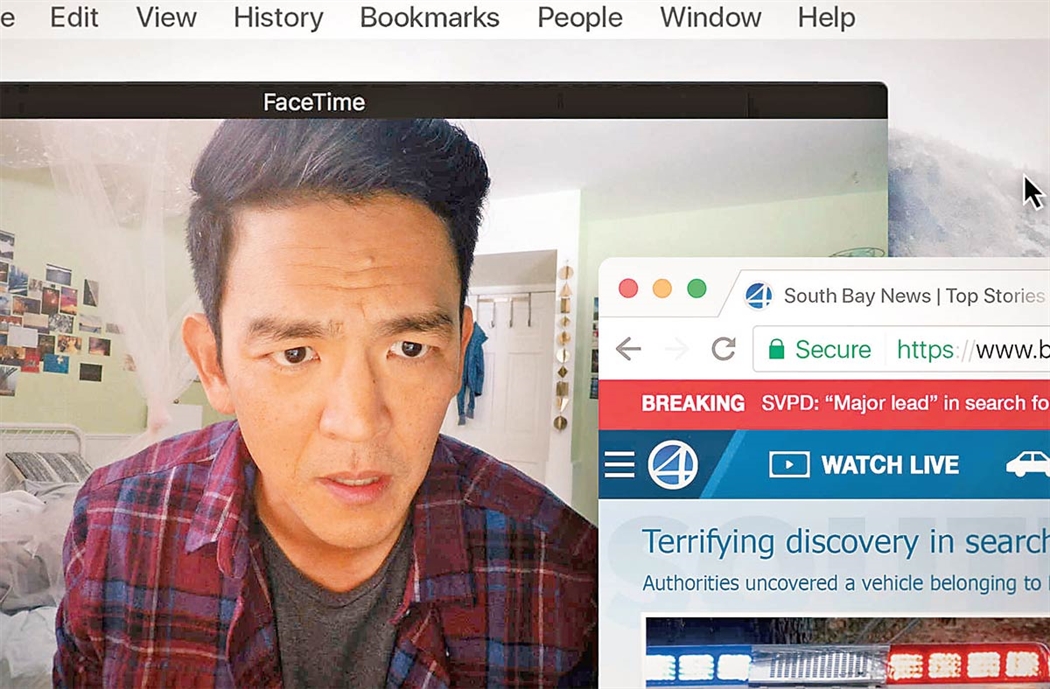This screenshot has height=689, width=1050.
Task: Open the Edit menu
Action: coord(73,18)
